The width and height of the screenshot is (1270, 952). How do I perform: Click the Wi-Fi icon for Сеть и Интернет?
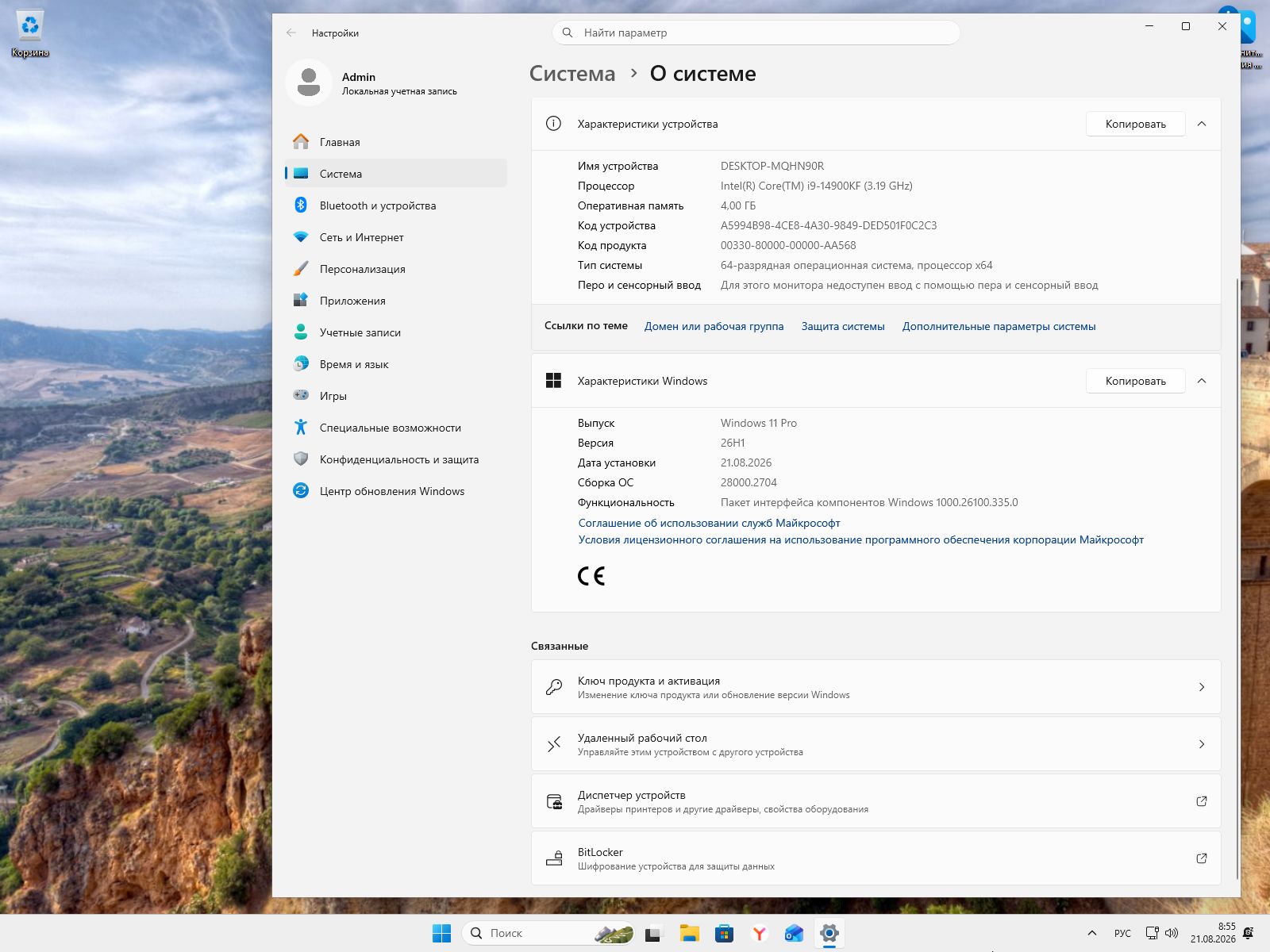point(301,237)
